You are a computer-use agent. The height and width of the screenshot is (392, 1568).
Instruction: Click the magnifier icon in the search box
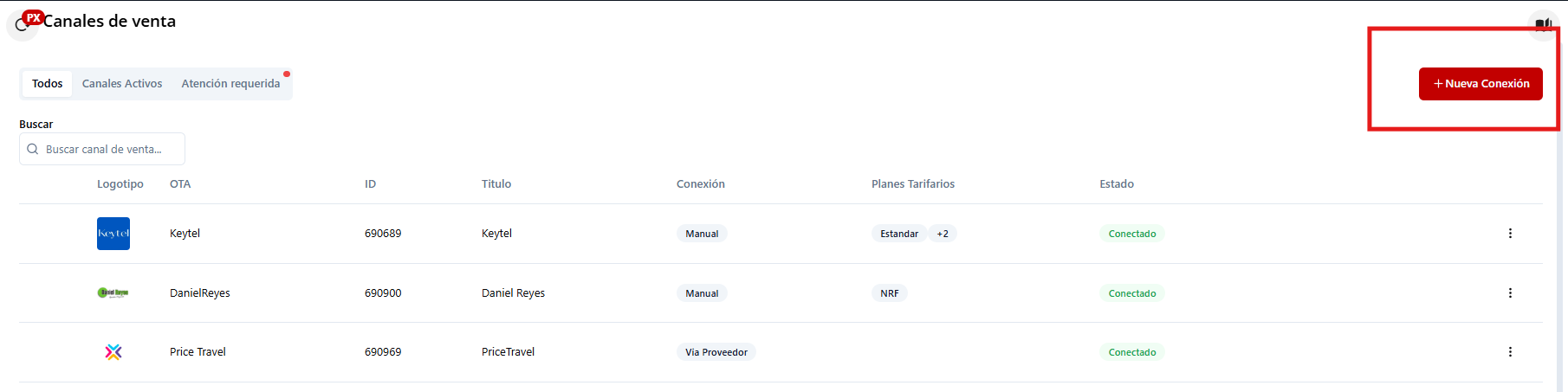pos(33,150)
